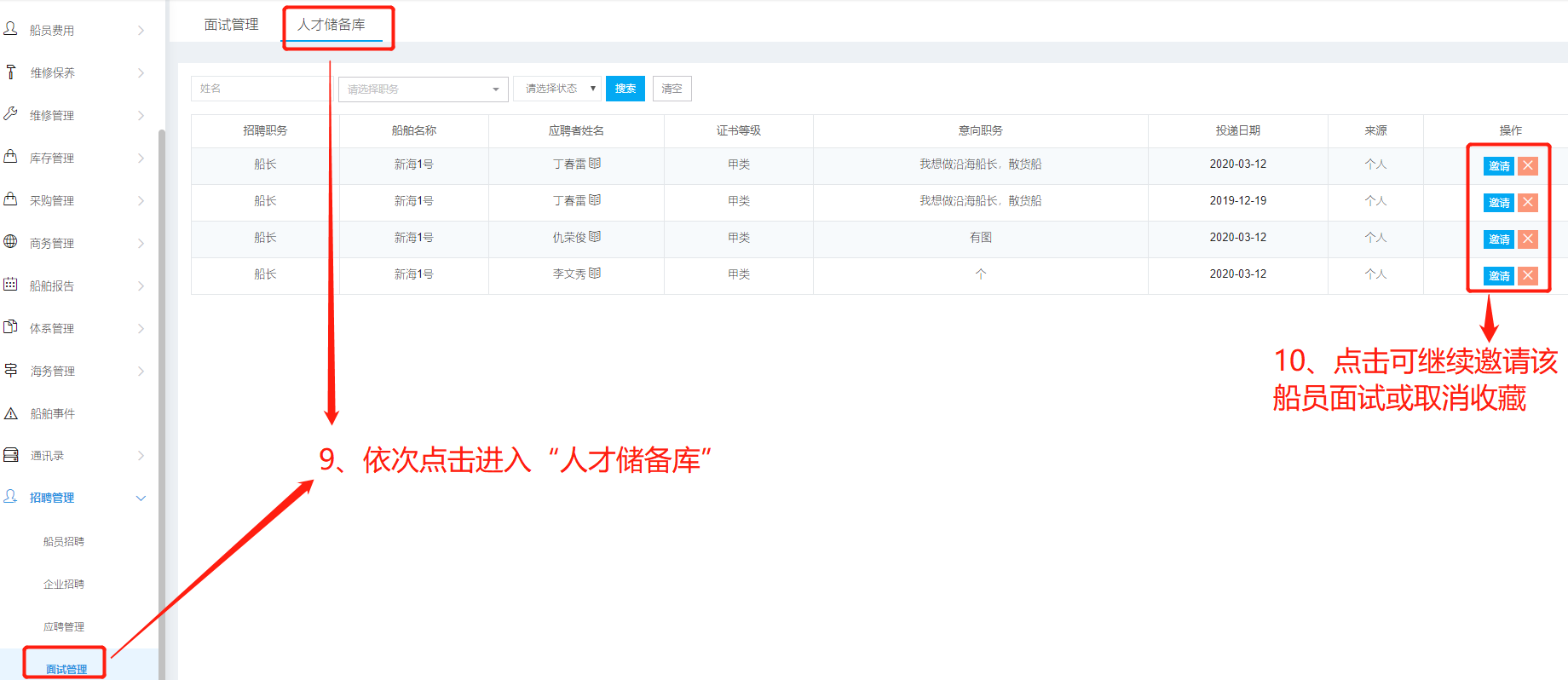Image resolution: width=1568 pixels, height=680 pixels.
Task: Remove 丁春雷 2020-03-12 from talent pool with X
Action: [1528, 165]
